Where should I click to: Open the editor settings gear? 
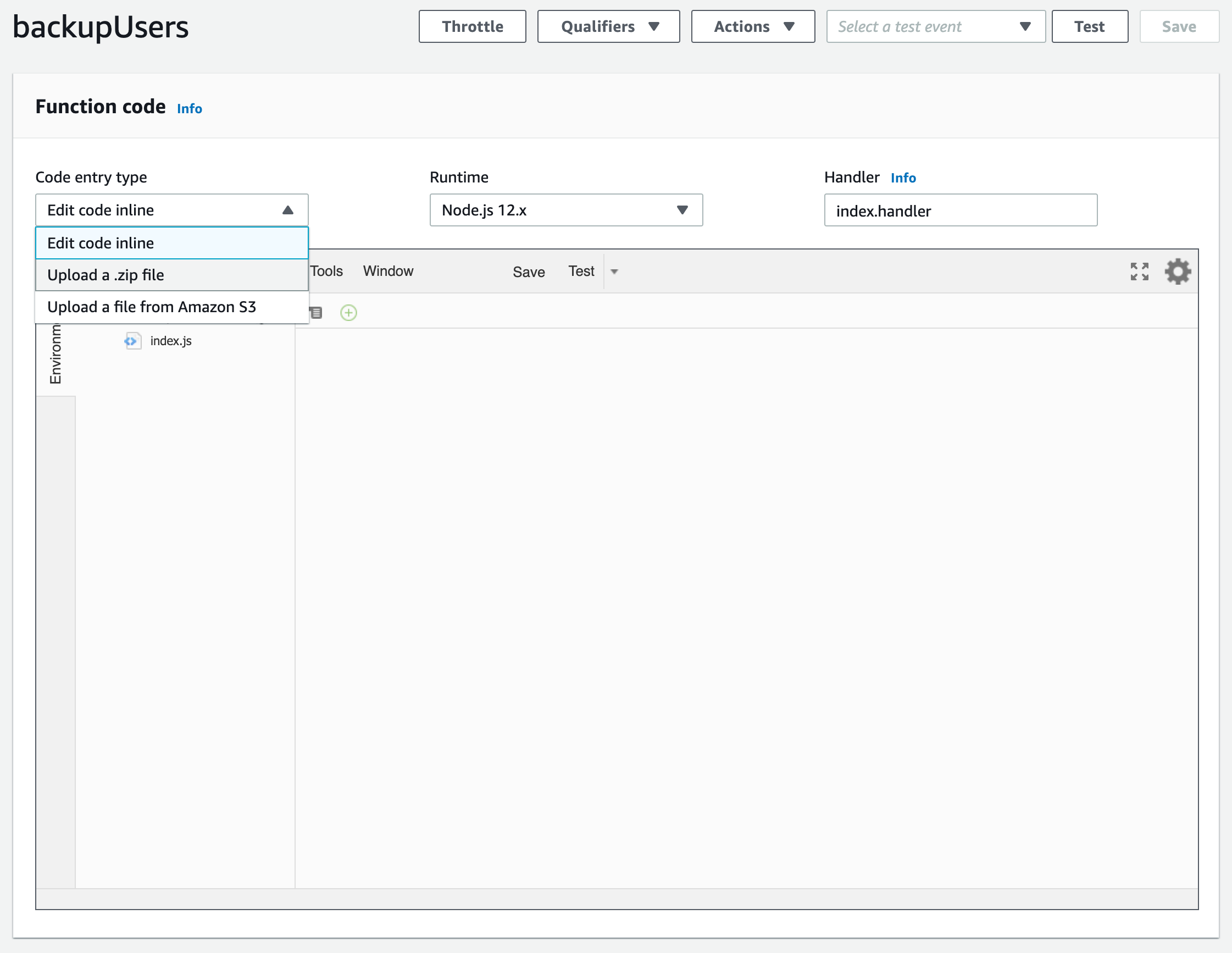[x=1177, y=271]
